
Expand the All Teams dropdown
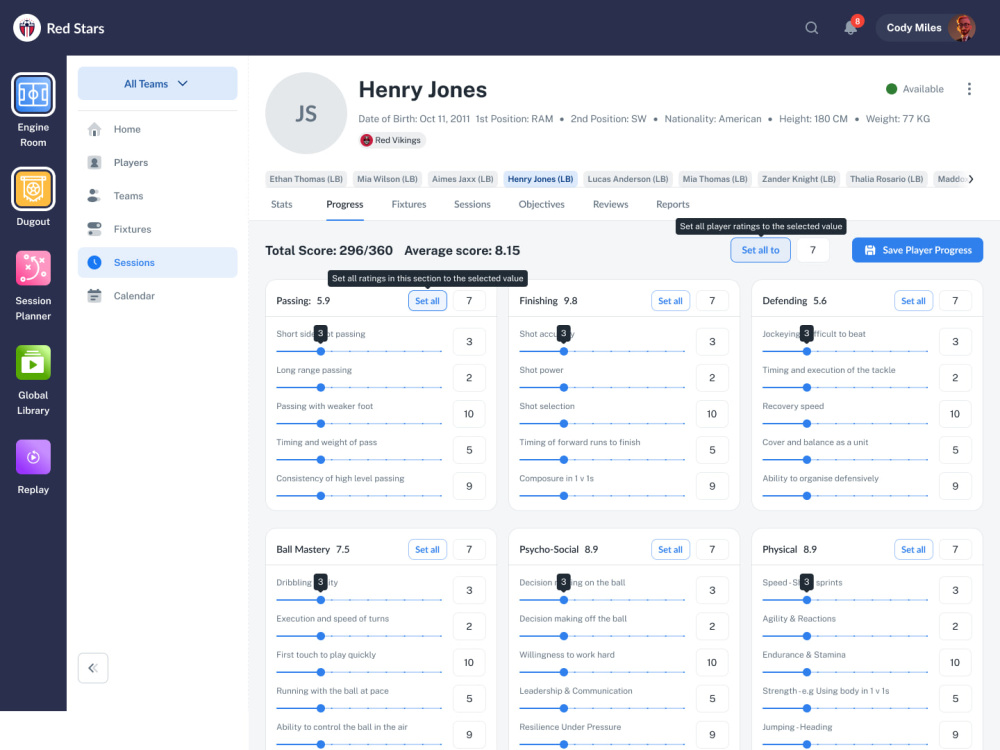point(158,84)
